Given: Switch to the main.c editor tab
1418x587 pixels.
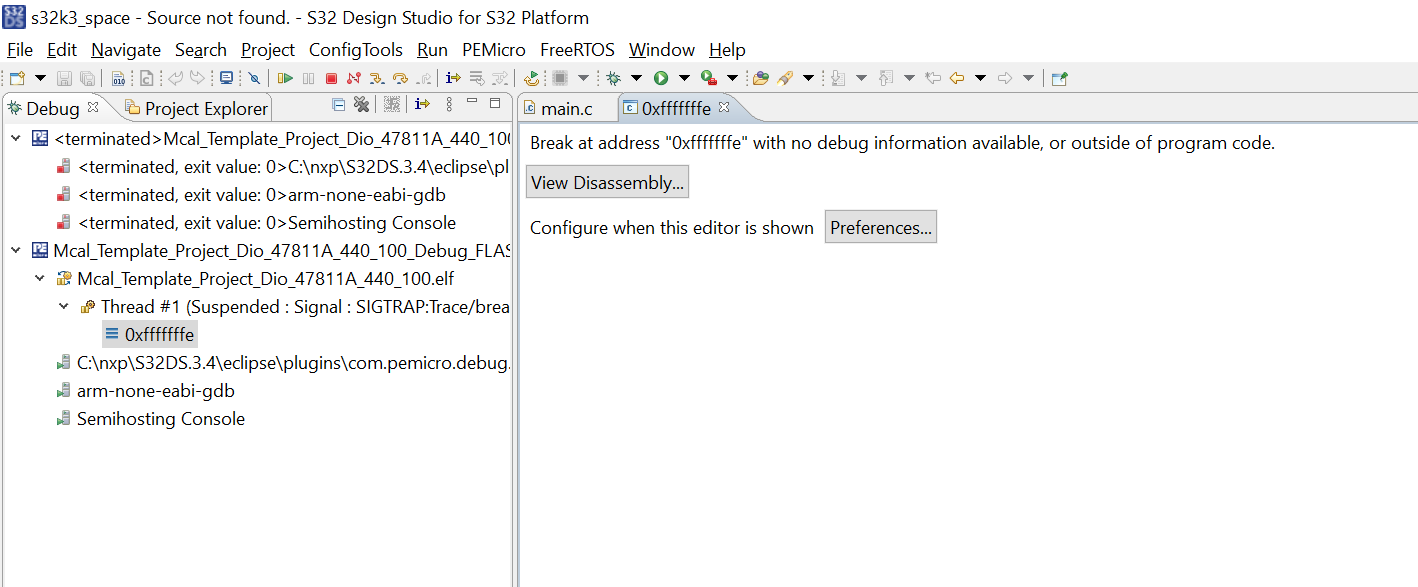Looking at the screenshot, I should 566,110.
